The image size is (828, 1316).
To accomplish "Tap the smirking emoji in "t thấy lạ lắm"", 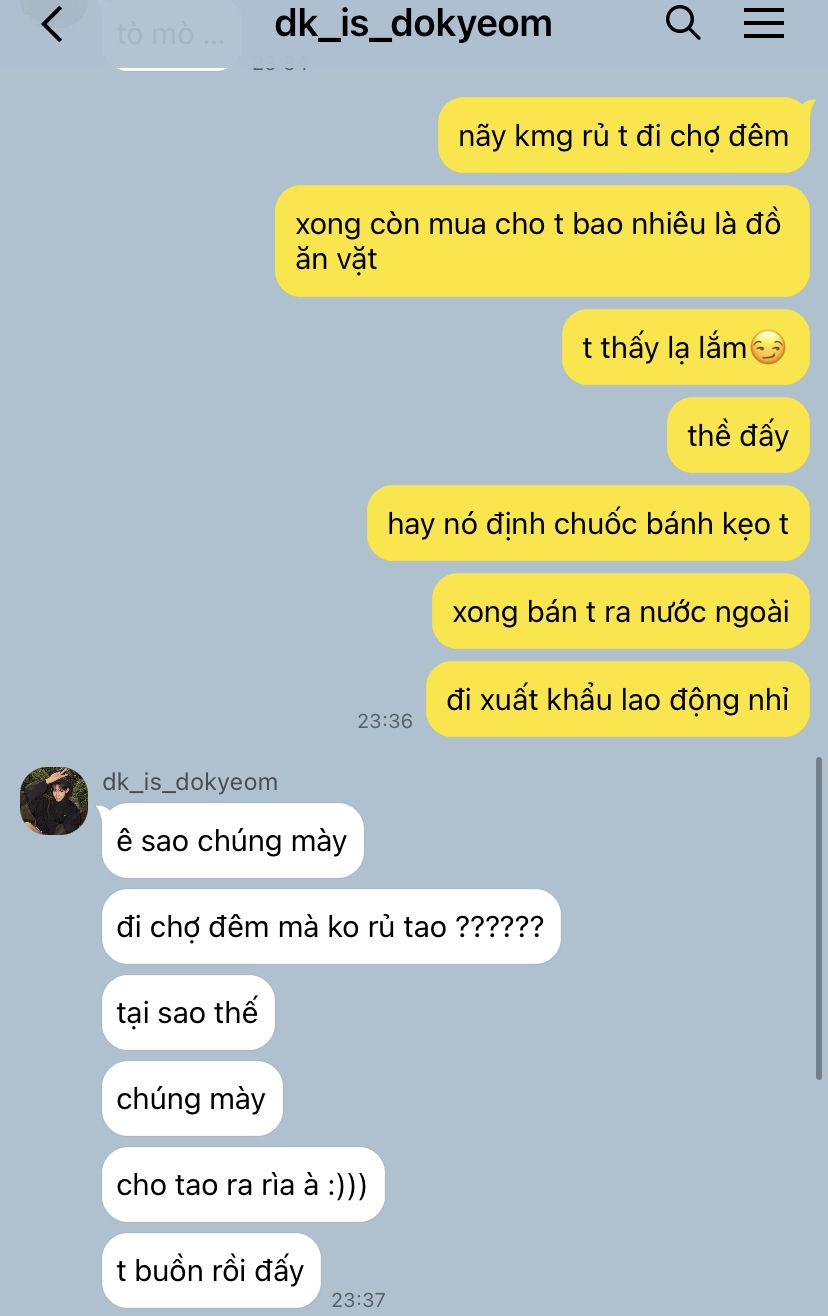I will 767,348.
